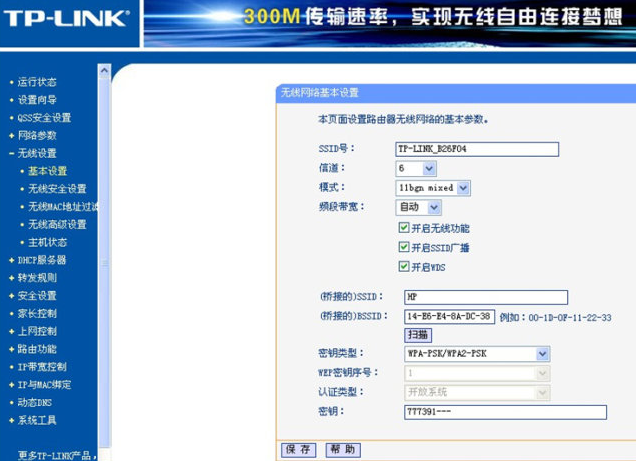The width and height of the screenshot is (636, 461).
Task: Toggle 开启SSID广播 checkbox
Action: [404, 247]
